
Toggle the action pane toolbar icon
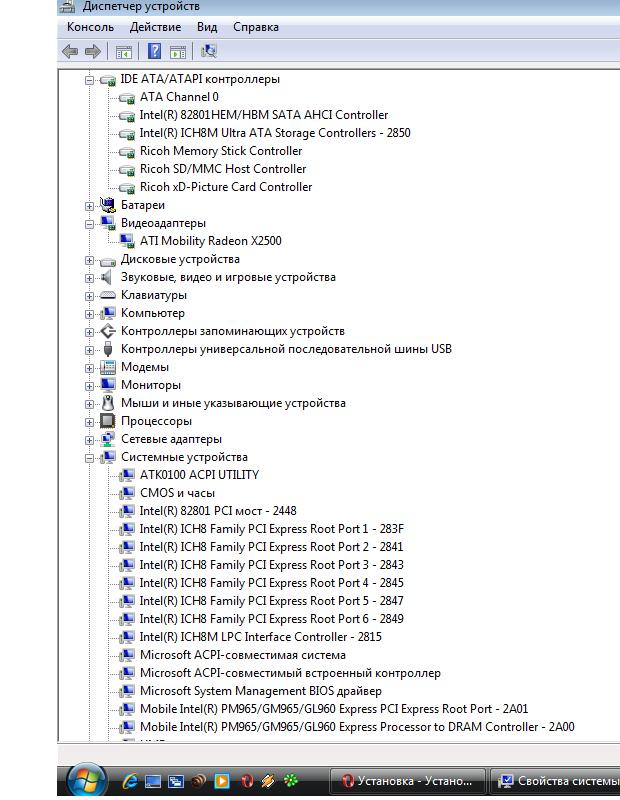[178, 52]
